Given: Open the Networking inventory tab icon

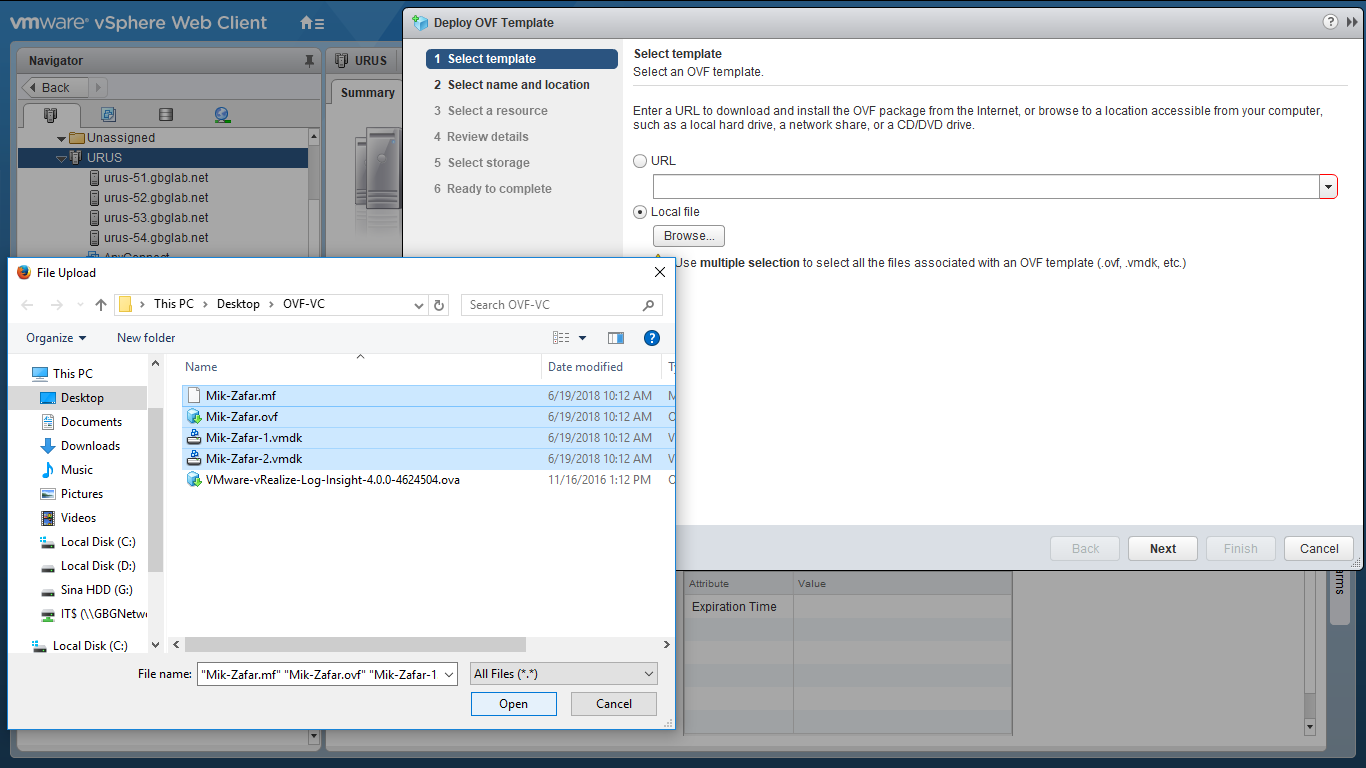Looking at the screenshot, I should [222, 115].
